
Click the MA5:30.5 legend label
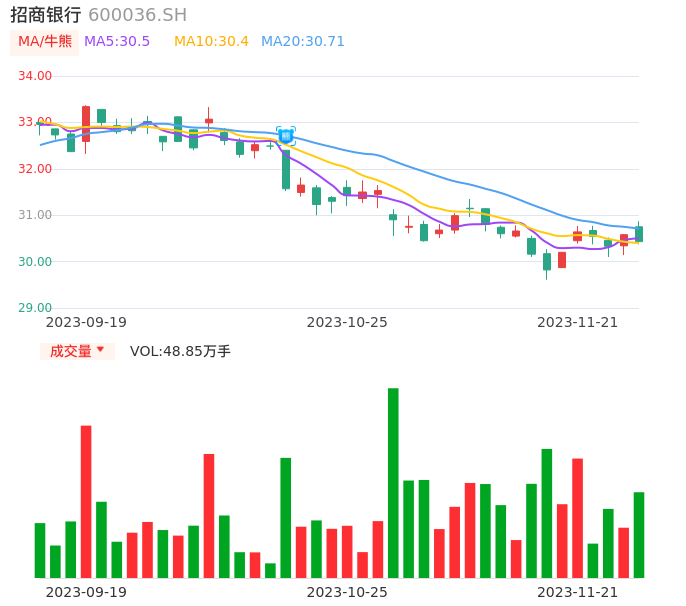117,42
